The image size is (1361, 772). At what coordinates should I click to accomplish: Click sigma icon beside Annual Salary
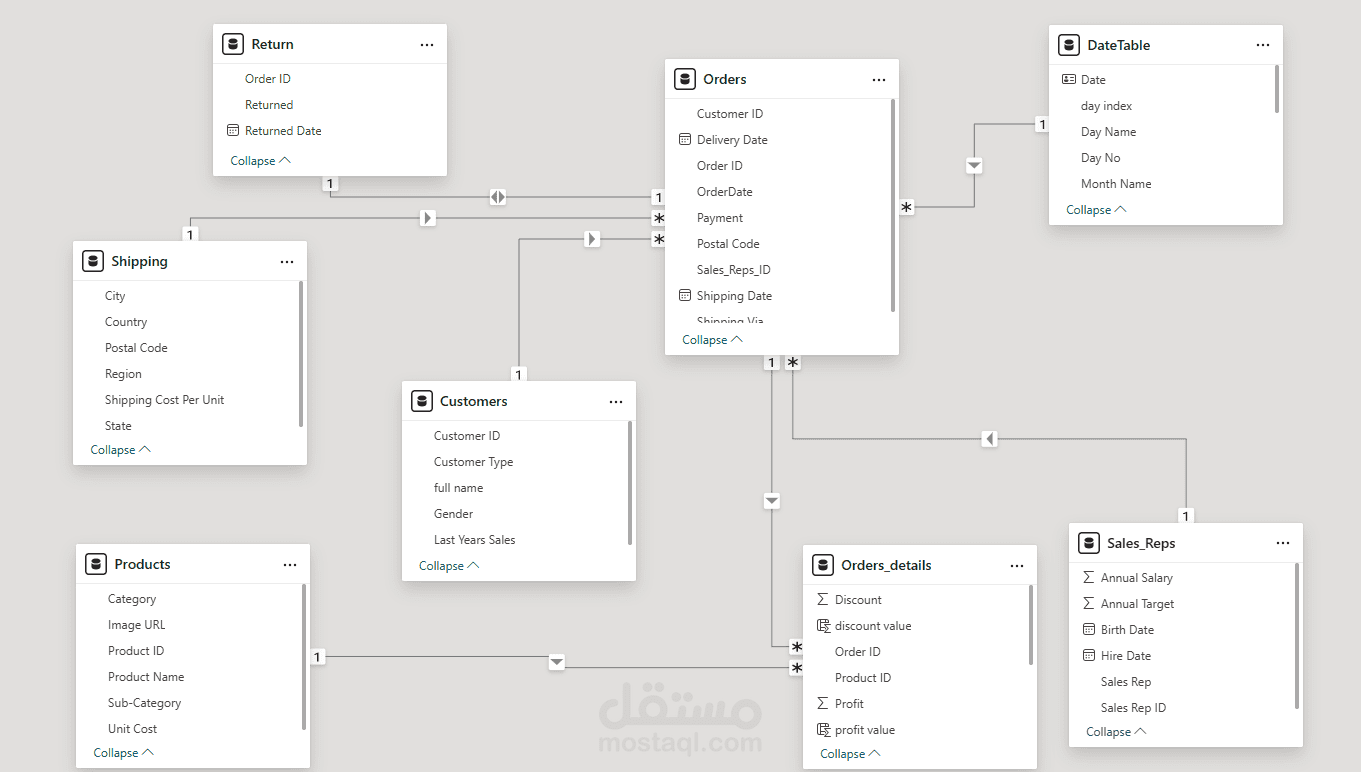pyautogui.click(x=1089, y=577)
